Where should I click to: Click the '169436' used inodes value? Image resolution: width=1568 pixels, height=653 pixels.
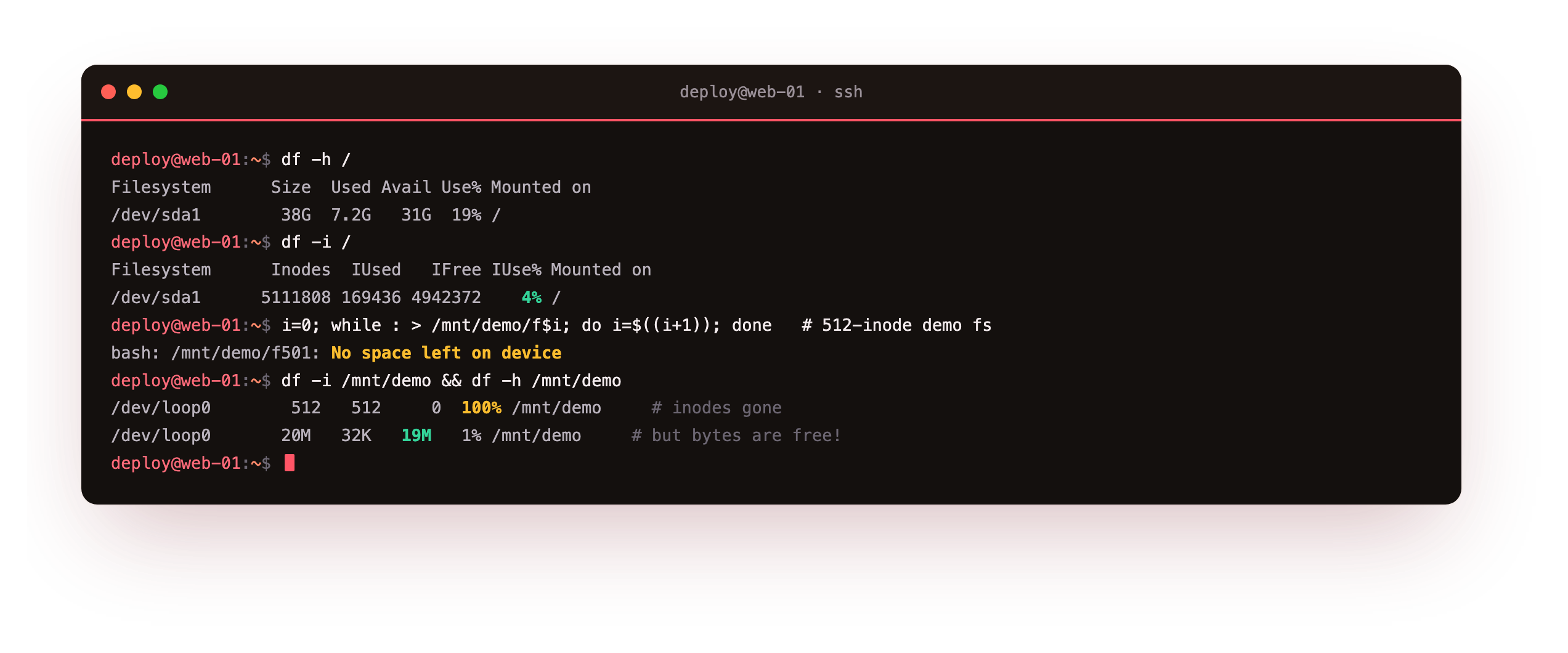(371, 298)
